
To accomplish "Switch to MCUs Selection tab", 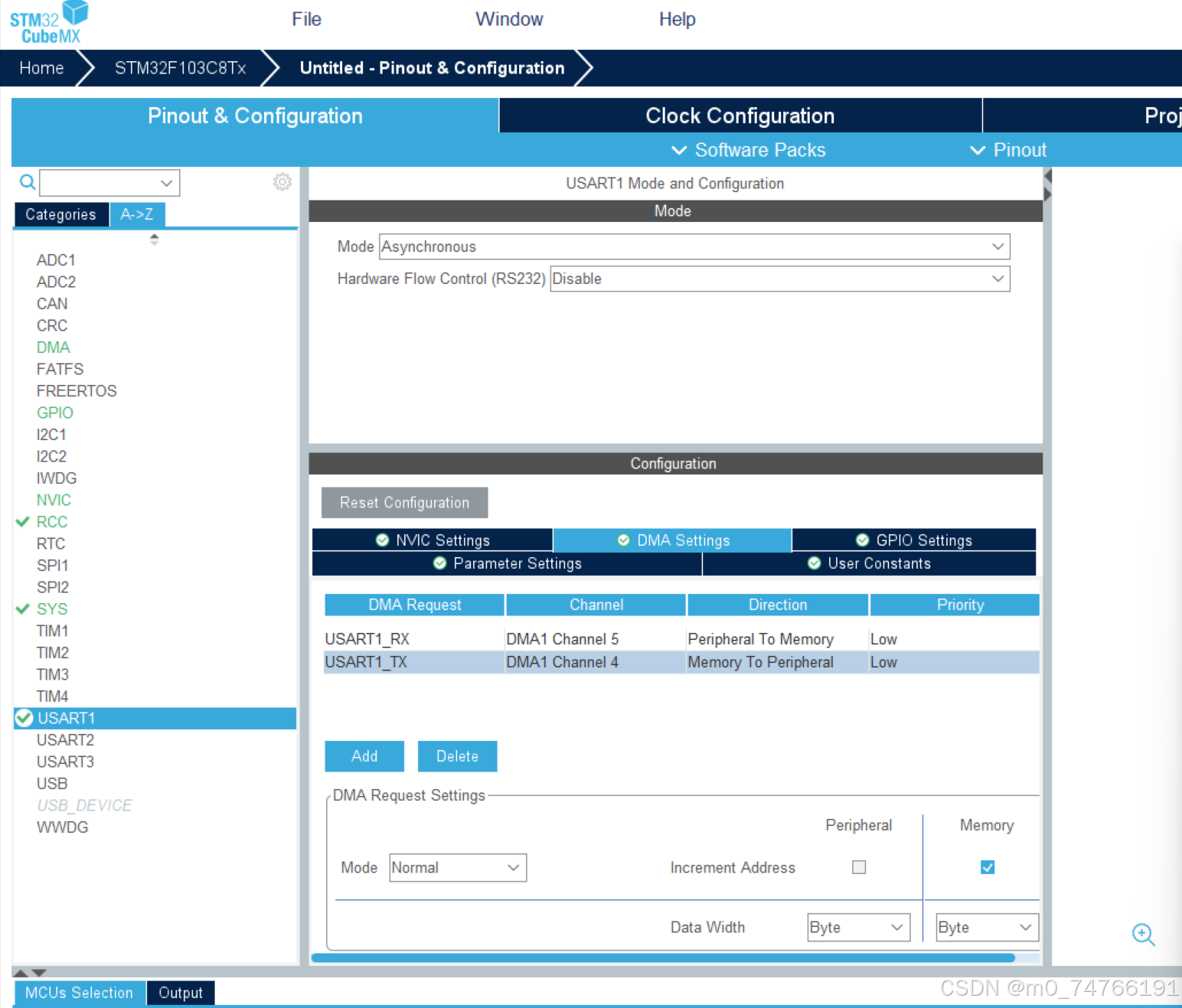I will (79, 993).
